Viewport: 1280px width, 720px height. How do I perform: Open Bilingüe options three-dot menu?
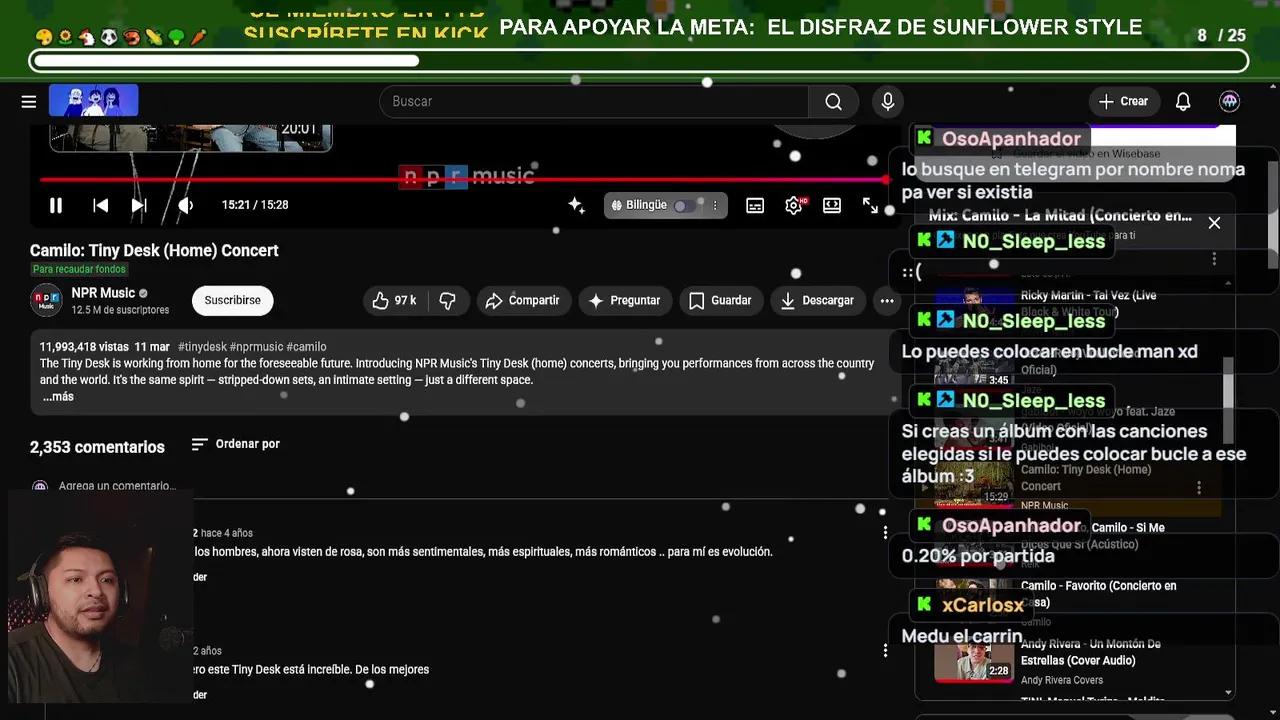[x=714, y=205]
